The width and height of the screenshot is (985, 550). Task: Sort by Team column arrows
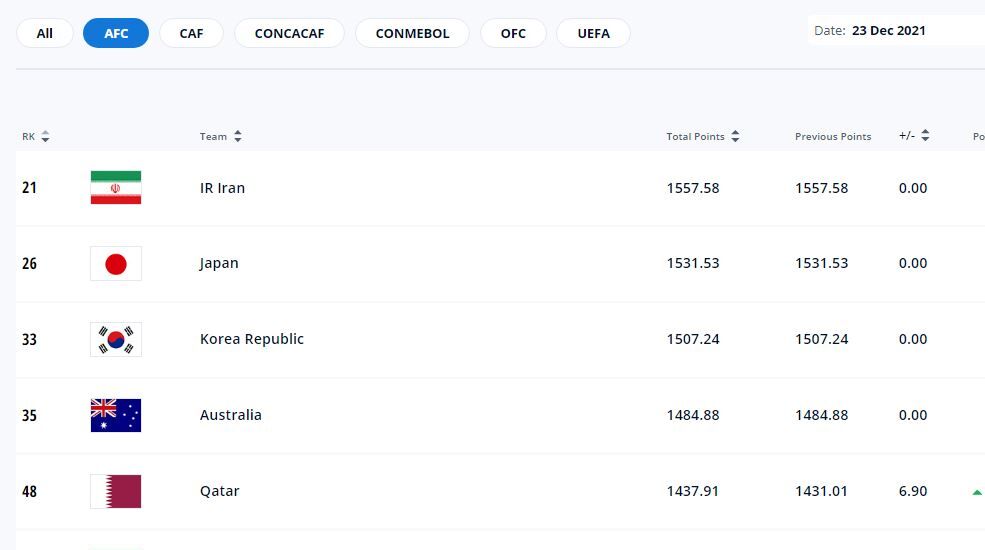pyautogui.click(x=238, y=137)
